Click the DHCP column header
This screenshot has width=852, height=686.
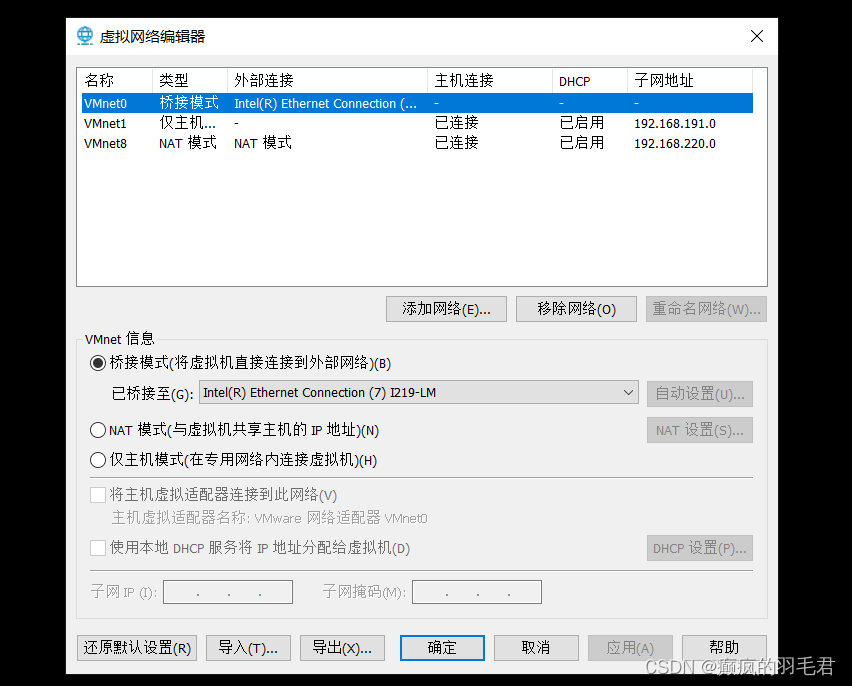click(590, 80)
